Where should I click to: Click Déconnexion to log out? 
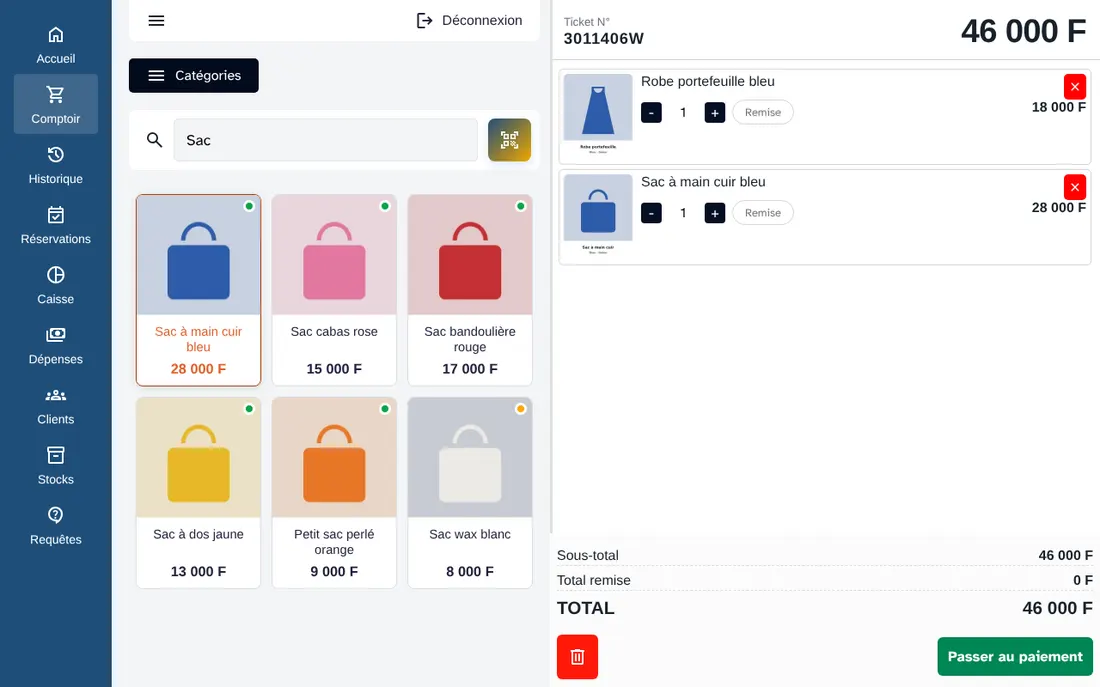pyautogui.click(x=469, y=20)
